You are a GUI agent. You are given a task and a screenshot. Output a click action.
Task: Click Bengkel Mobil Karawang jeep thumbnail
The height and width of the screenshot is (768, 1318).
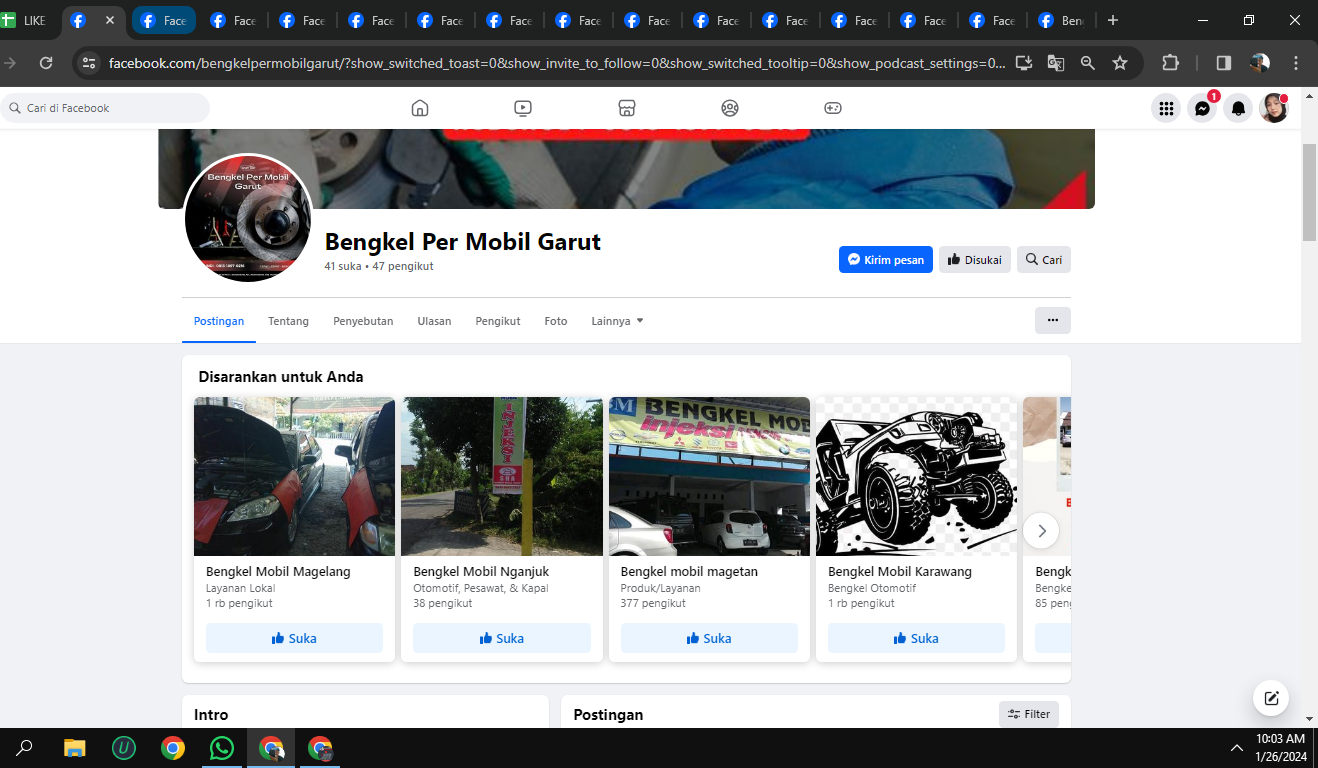click(x=916, y=476)
